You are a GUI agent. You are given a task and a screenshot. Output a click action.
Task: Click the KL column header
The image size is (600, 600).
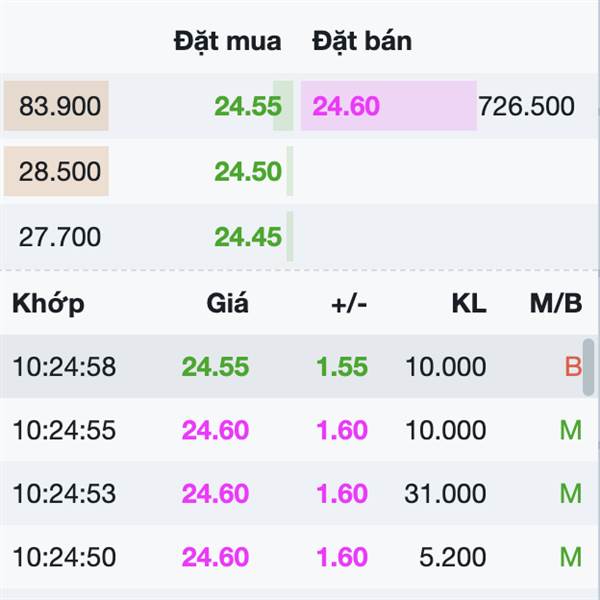[x=469, y=304]
